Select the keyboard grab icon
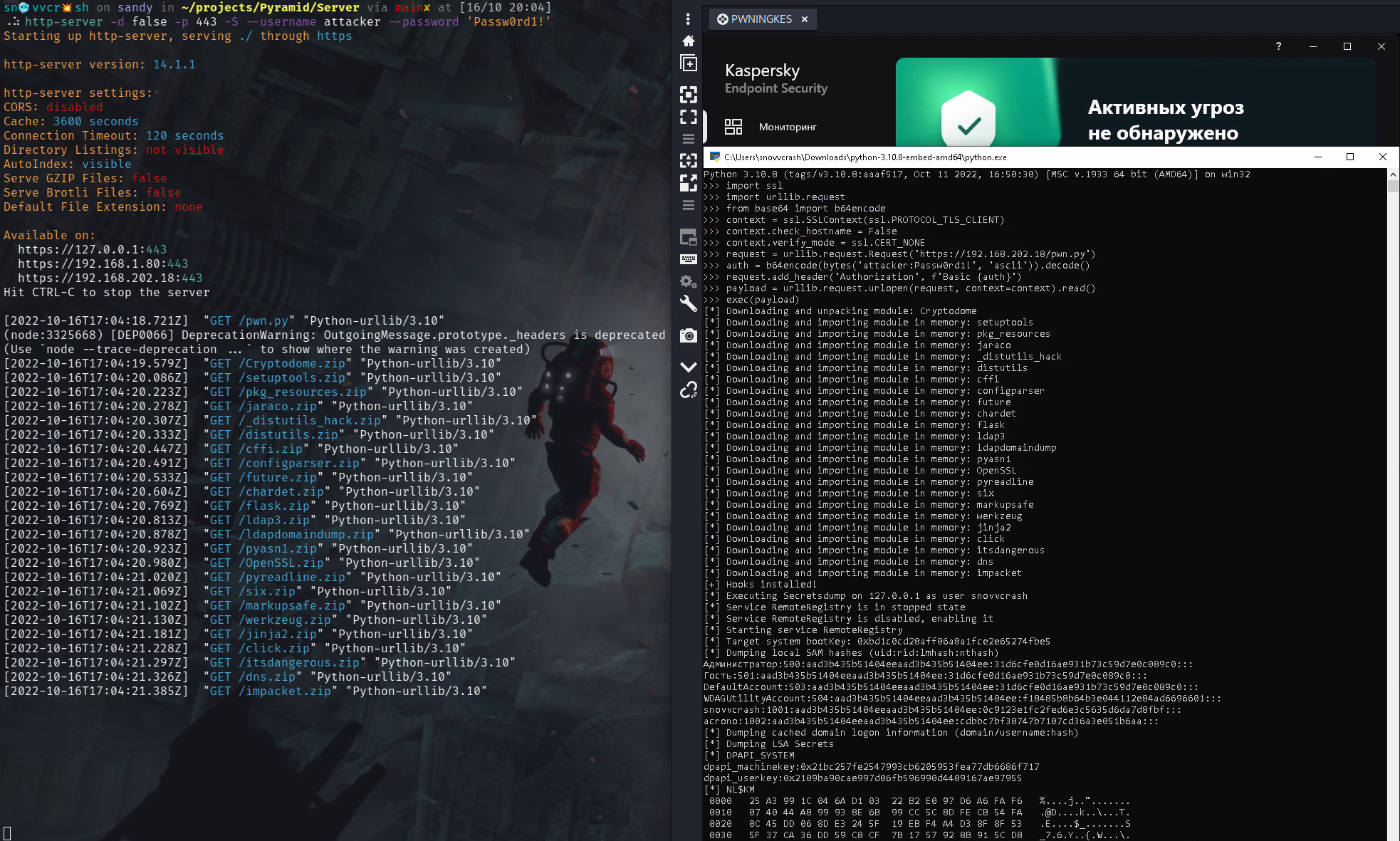Screen dimensions: 1400x841 point(689,259)
